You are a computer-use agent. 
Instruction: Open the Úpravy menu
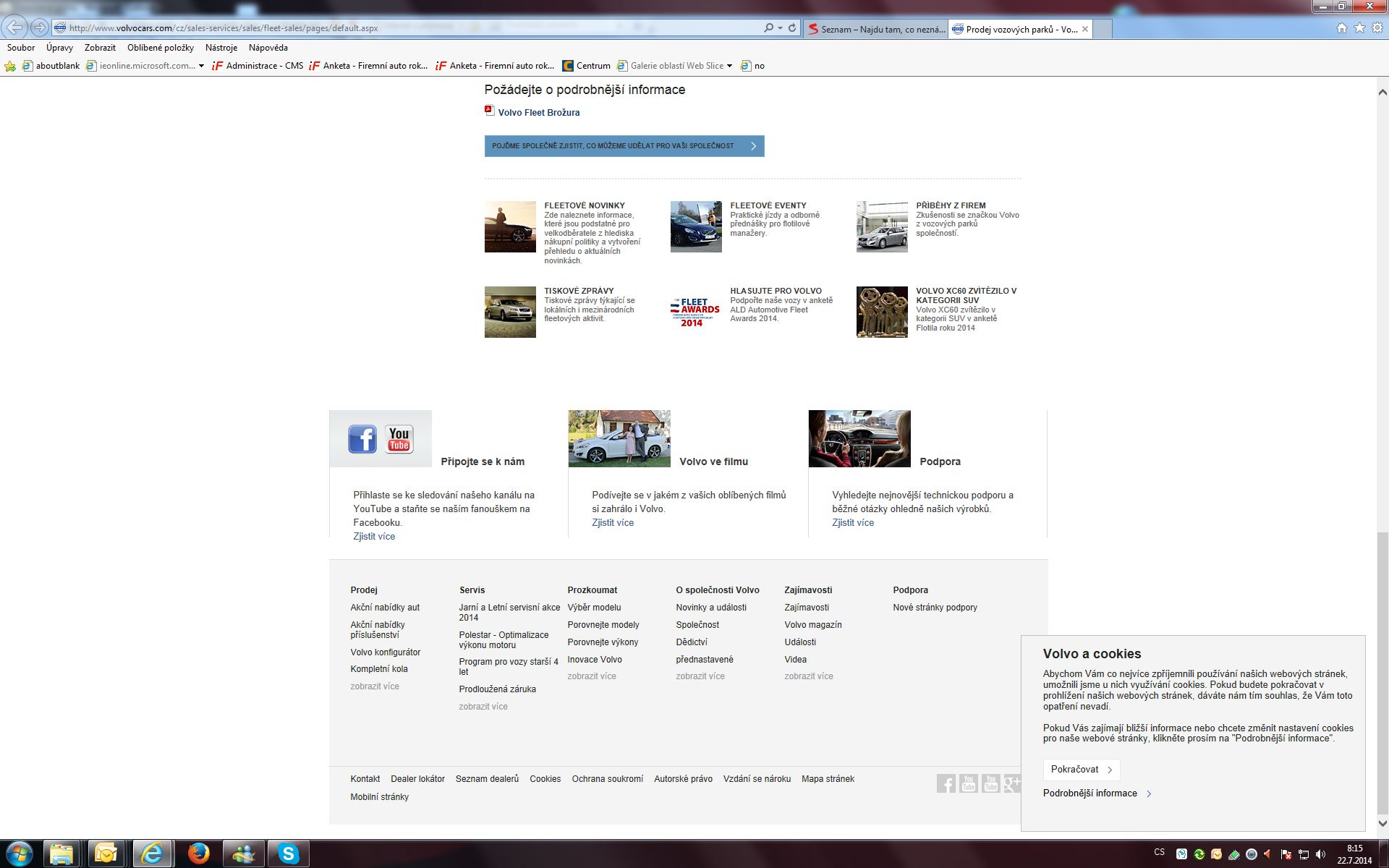[x=59, y=48]
